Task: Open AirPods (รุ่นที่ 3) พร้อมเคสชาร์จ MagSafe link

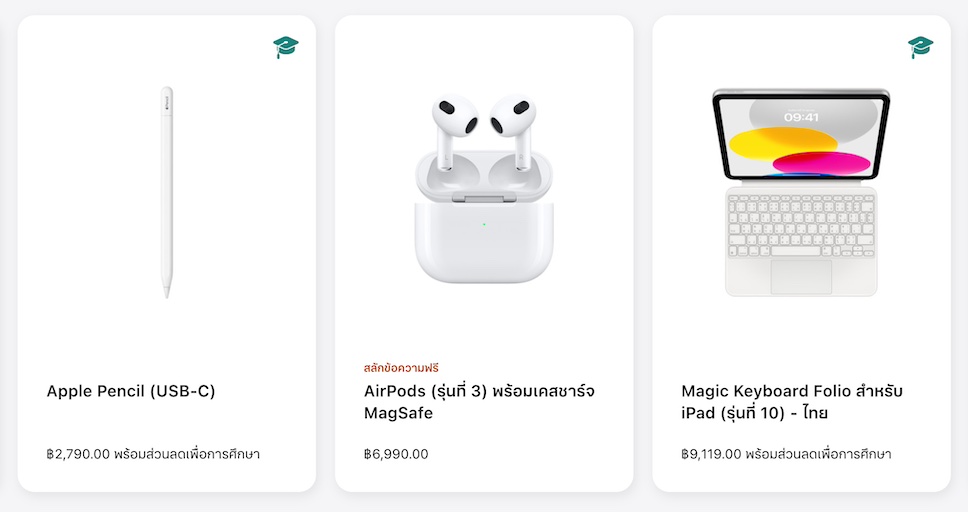Action: point(479,401)
